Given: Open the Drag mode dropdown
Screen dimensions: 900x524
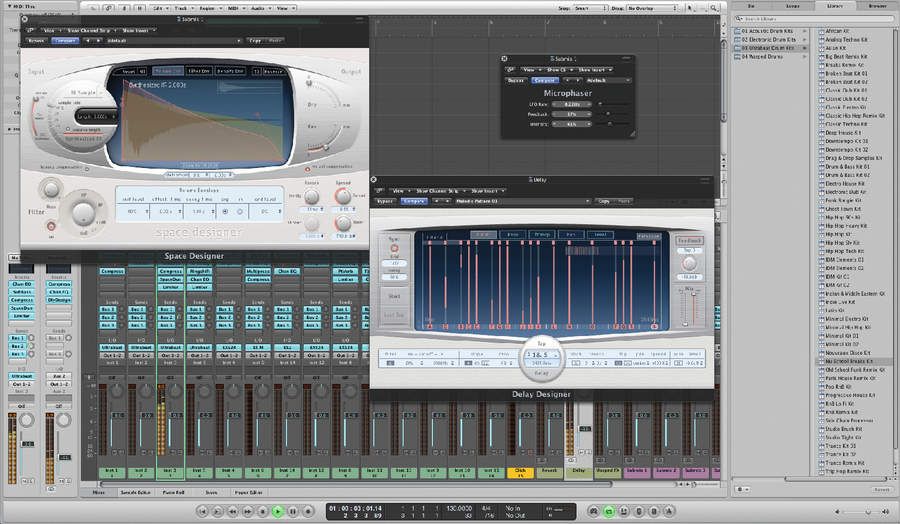Looking at the screenshot, I should tap(651, 9).
